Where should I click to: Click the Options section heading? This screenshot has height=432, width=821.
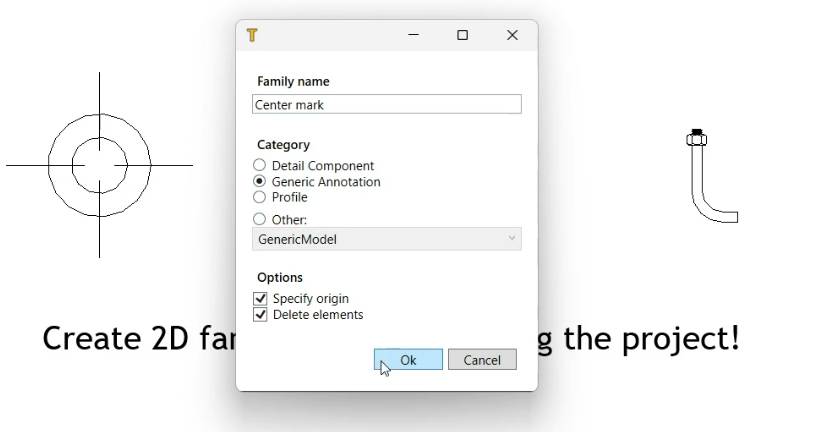pyautogui.click(x=280, y=278)
